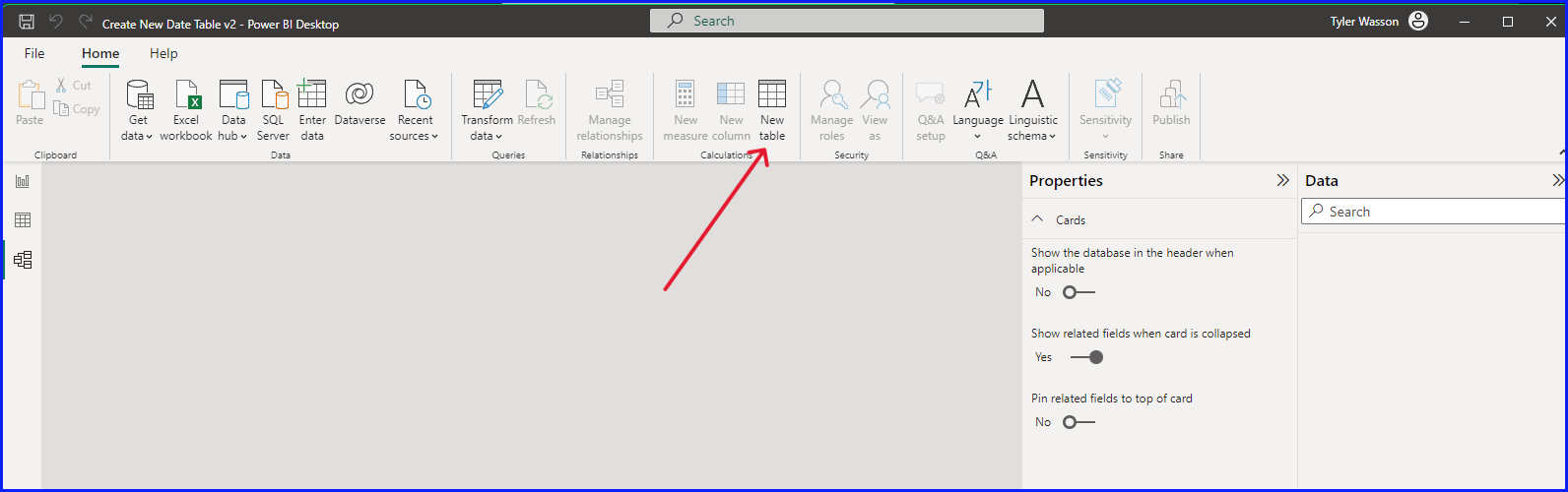The image size is (1568, 492).
Task: Switch to Report view
Action: [x=22, y=181]
